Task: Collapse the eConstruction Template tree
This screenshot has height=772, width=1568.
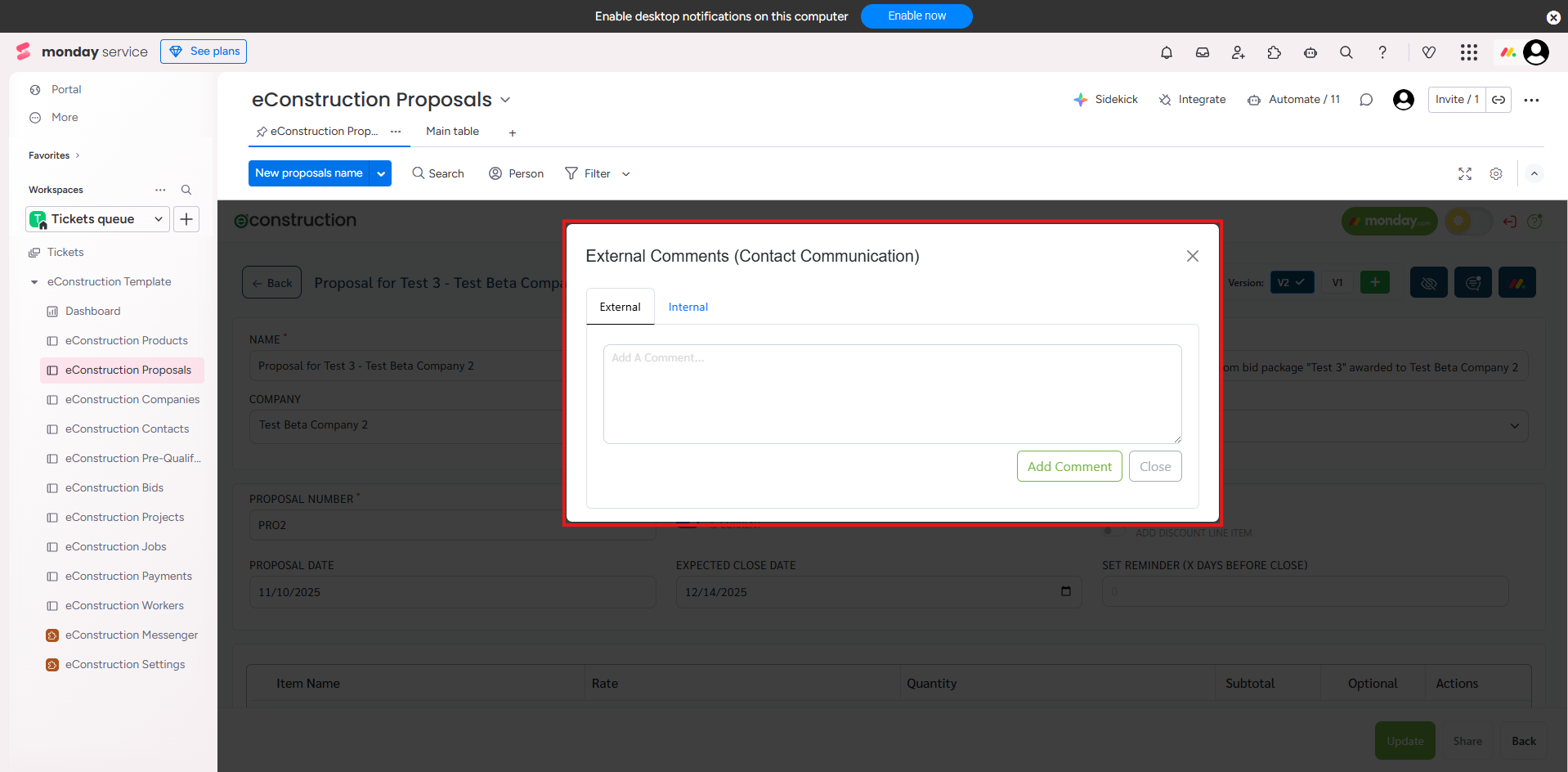Action: point(34,282)
